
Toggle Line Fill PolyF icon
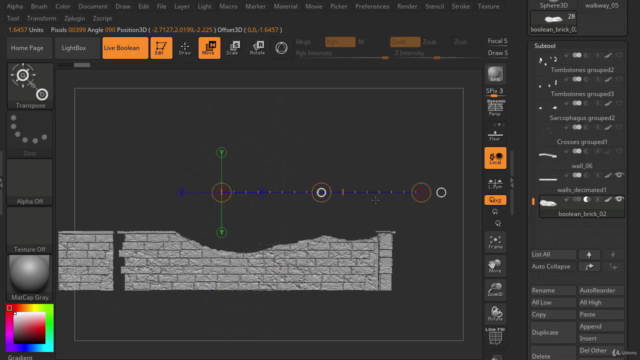(495, 336)
